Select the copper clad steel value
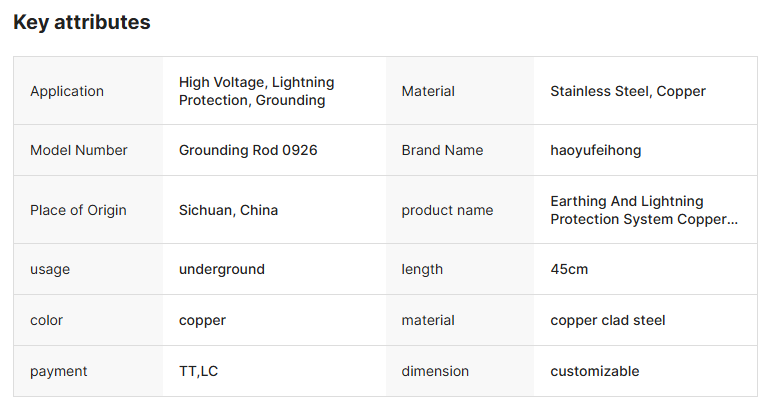 (607, 320)
